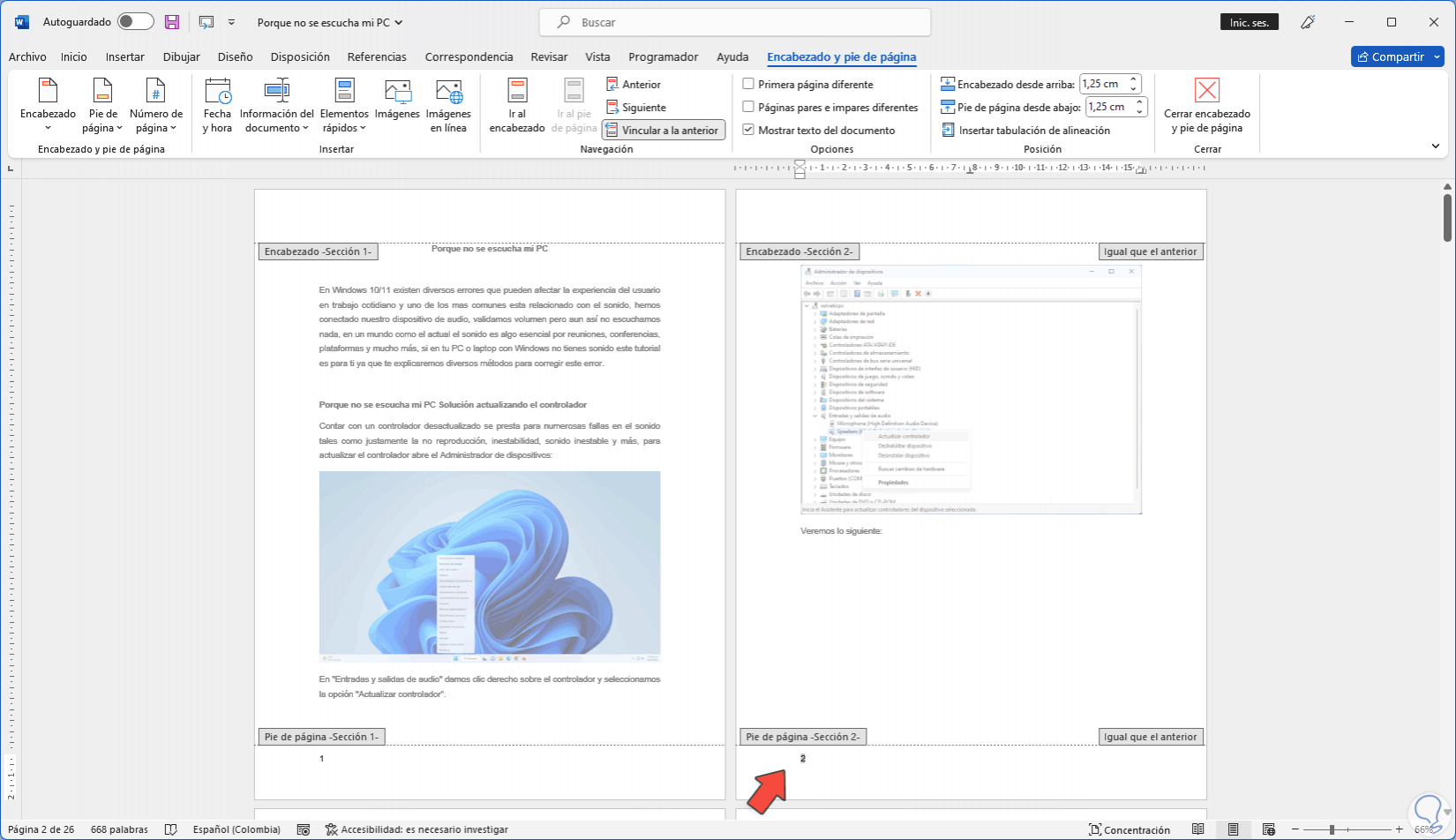
Task: Open the document title dropdown
Action: pos(399,23)
